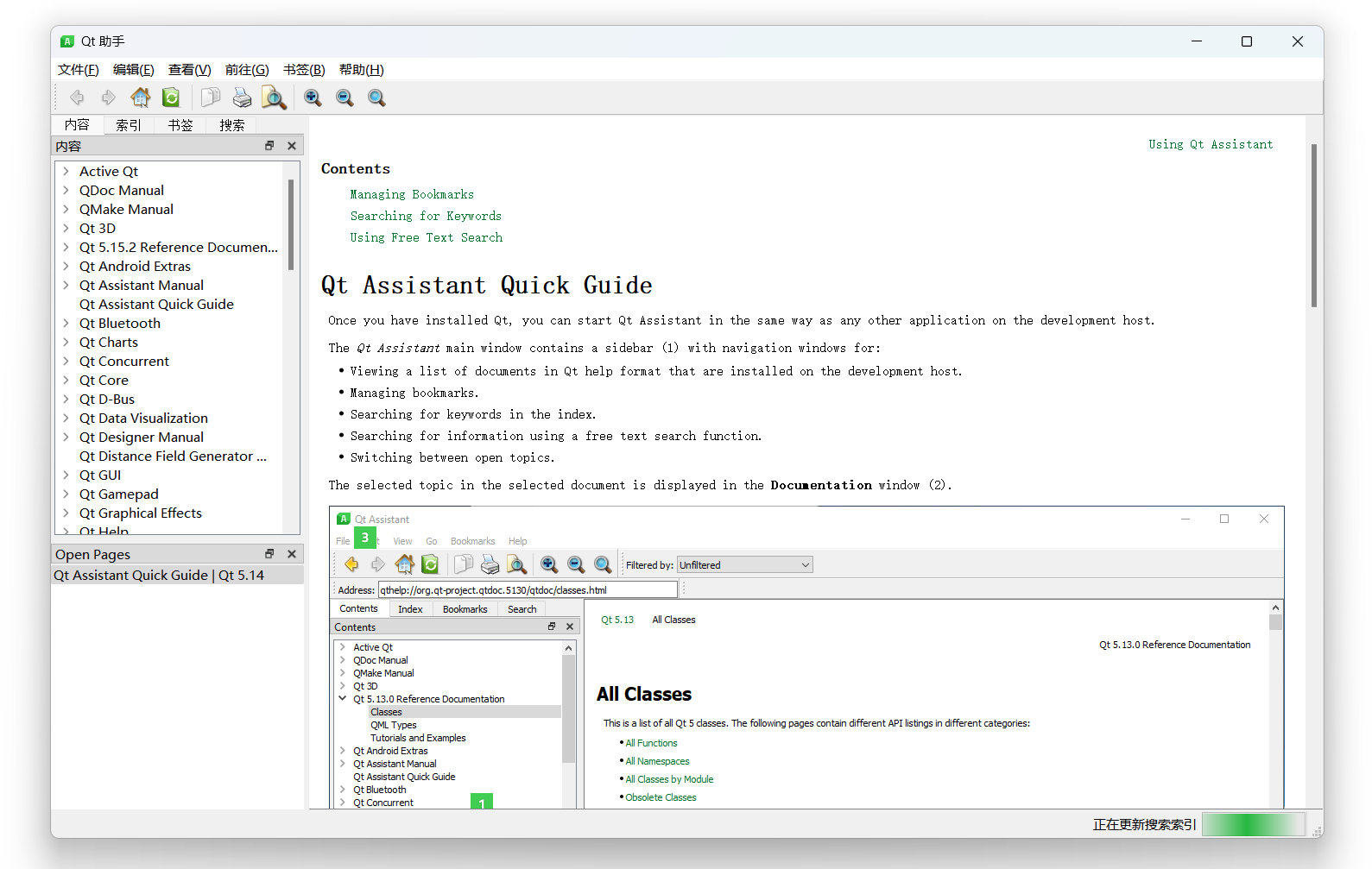Screen dimensions: 1372x869
Task: Open the home page via house icon
Action: pyautogui.click(x=140, y=98)
